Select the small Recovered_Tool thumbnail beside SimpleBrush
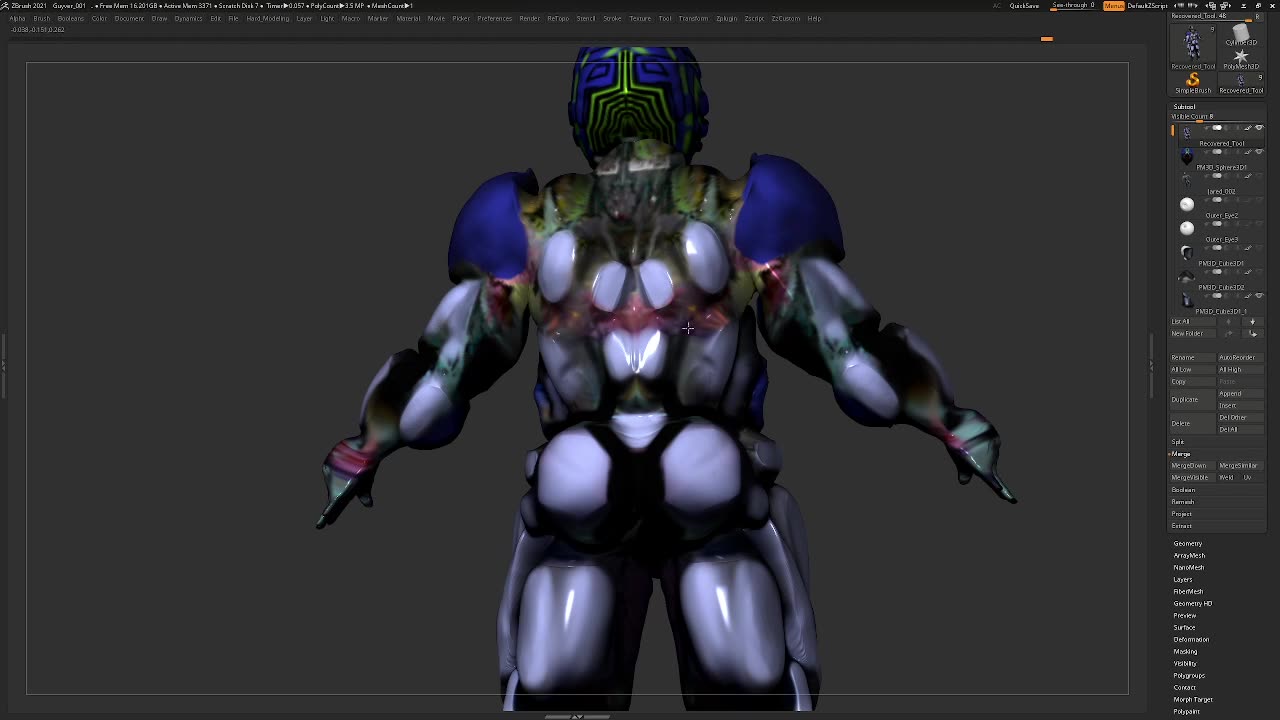Viewport: 1280px width, 720px height. [1241, 83]
